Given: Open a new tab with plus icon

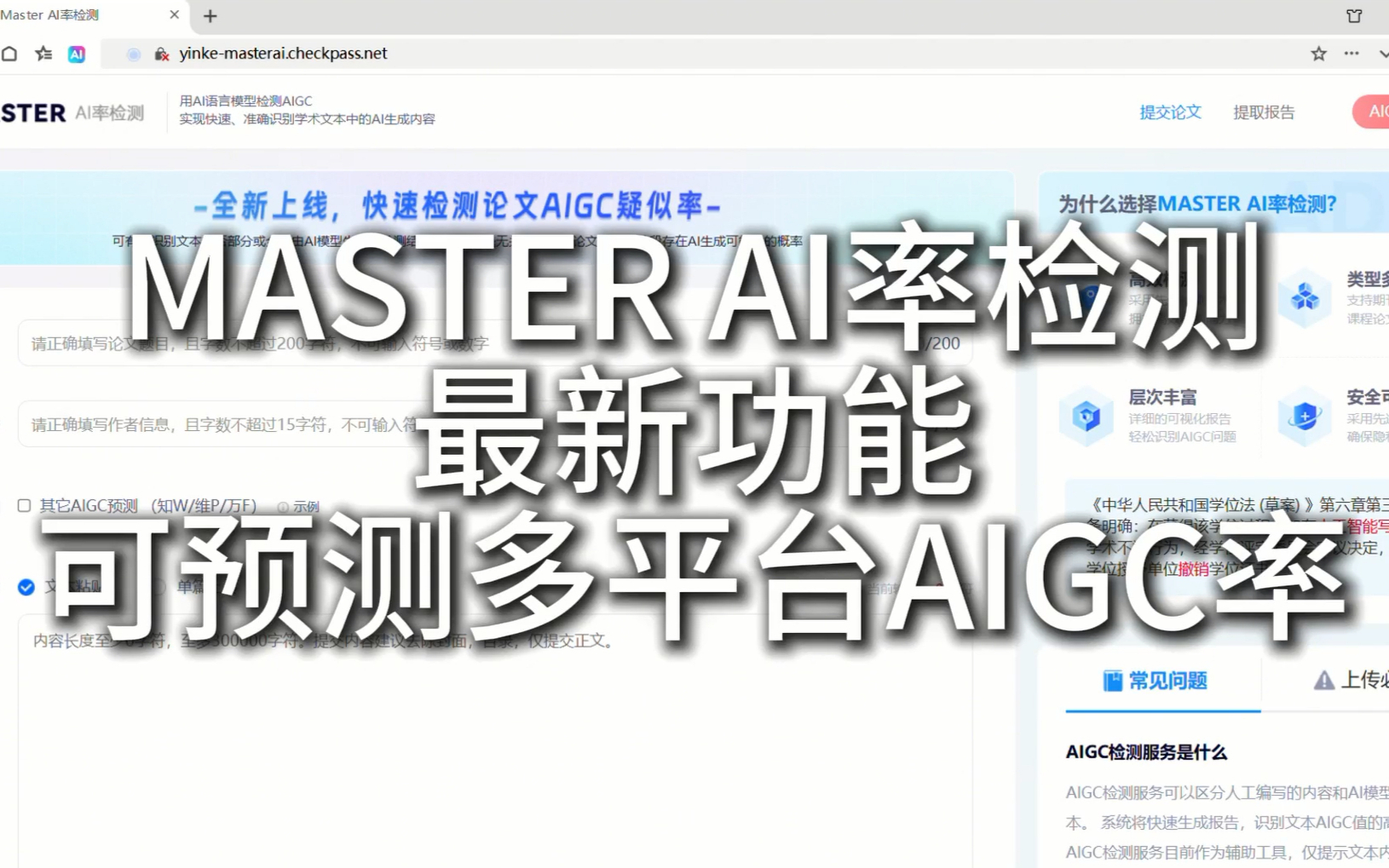Looking at the screenshot, I should (210, 15).
